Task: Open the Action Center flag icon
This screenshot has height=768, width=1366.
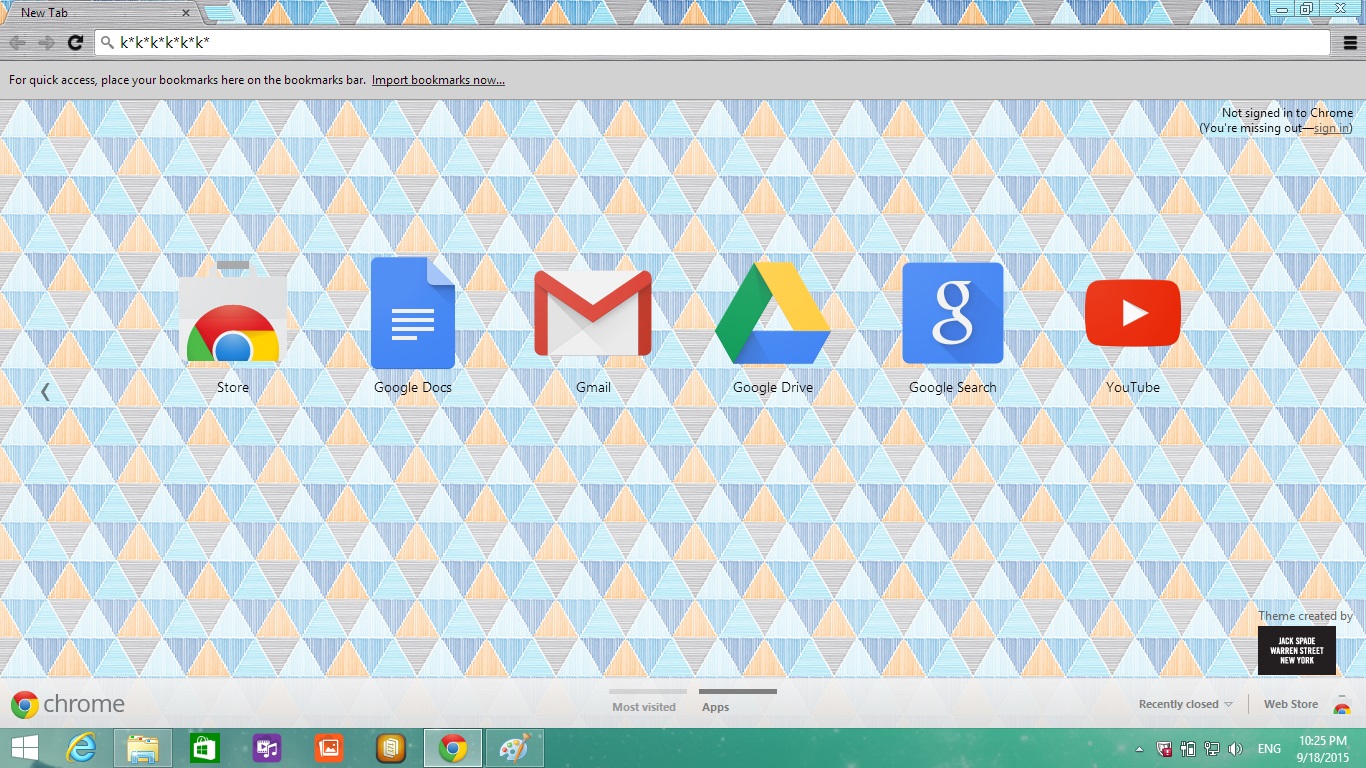Action: point(1165,748)
